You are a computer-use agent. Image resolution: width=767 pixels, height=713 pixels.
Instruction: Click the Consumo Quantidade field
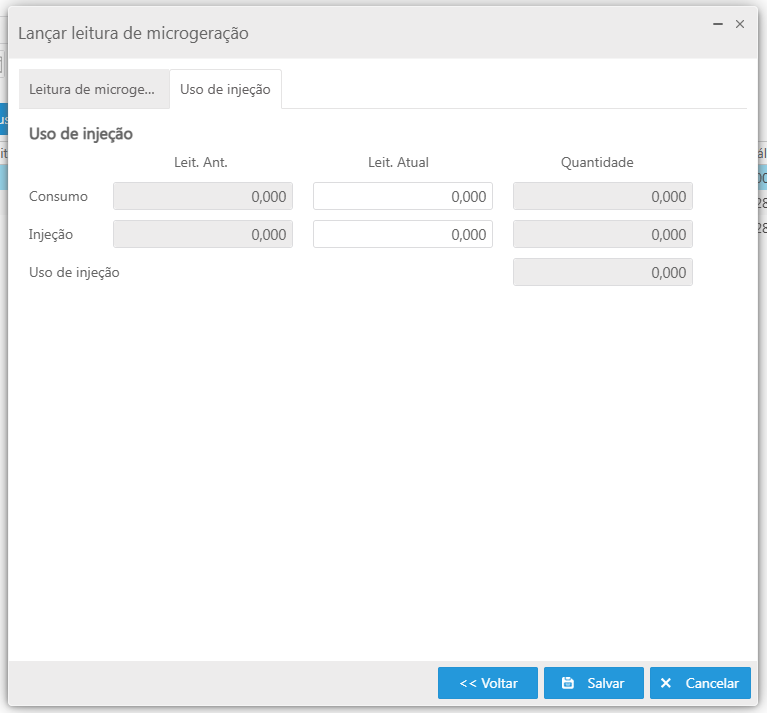tap(602, 197)
